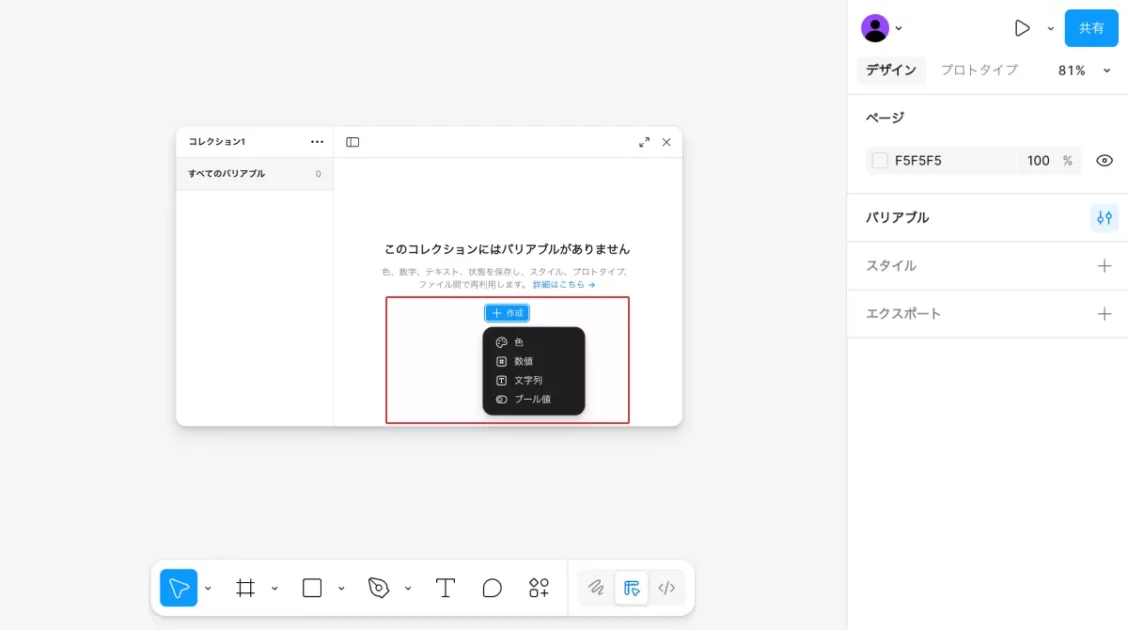Expand the user avatar menu
The image size is (1128, 630).
[898, 28]
